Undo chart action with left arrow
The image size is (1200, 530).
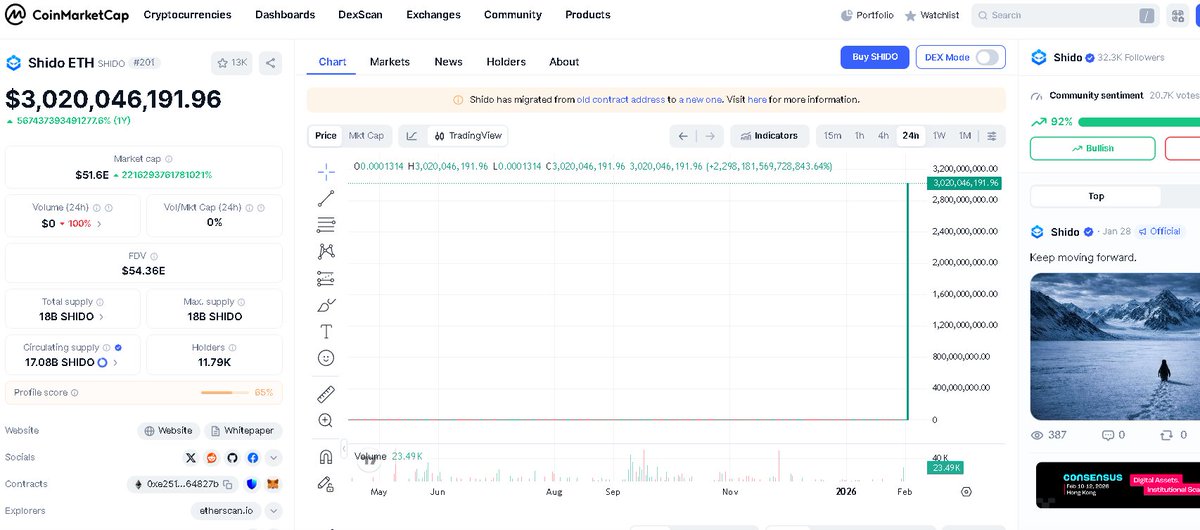pyautogui.click(x=683, y=136)
